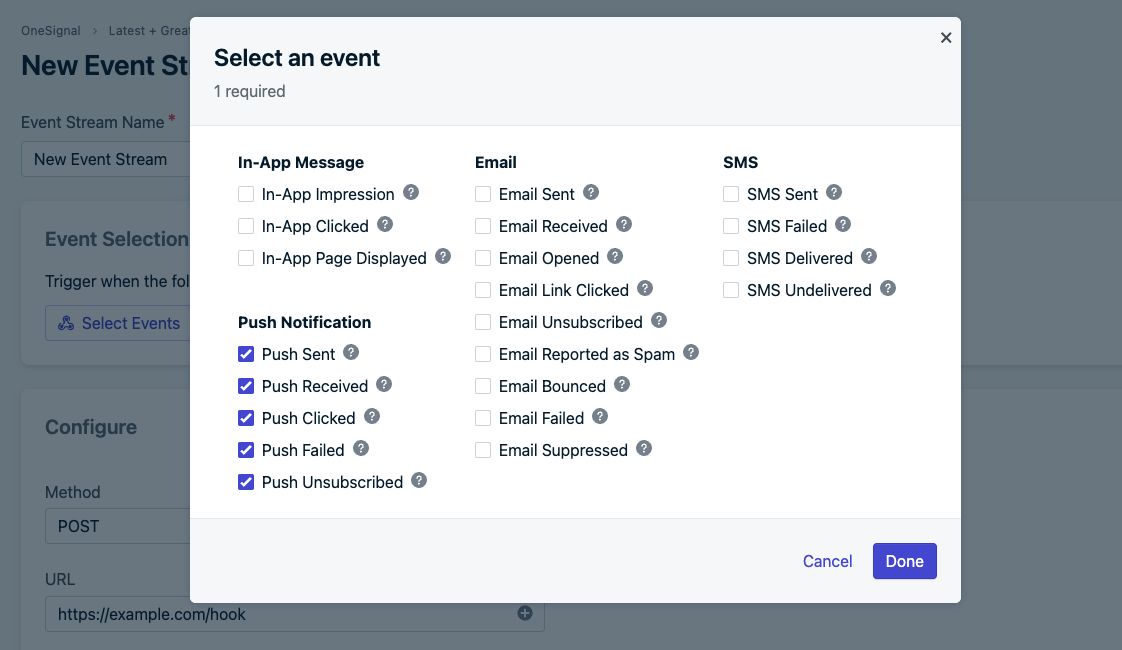Click the Select Events button behind dialog
The width and height of the screenshot is (1122, 650).
[x=119, y=323]
